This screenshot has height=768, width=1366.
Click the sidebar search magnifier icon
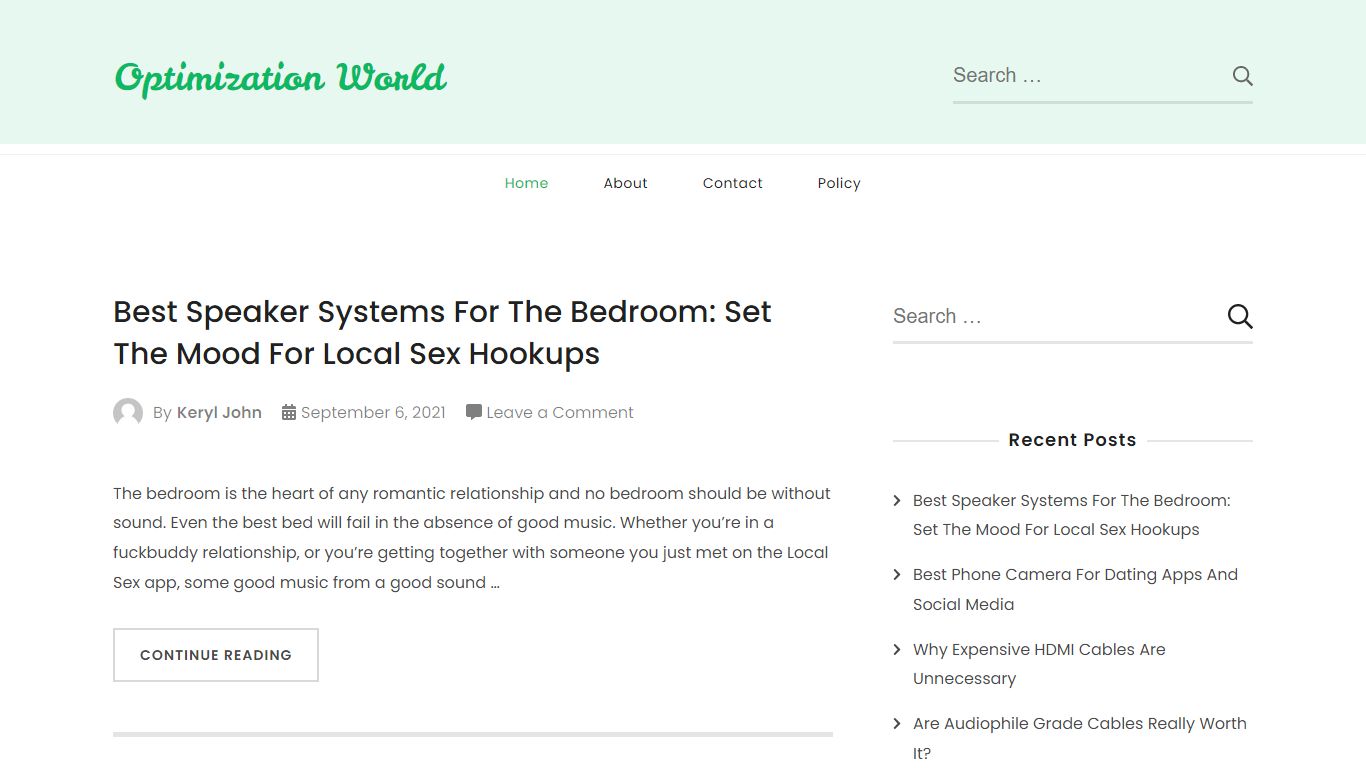click(x=1240, y=317)
